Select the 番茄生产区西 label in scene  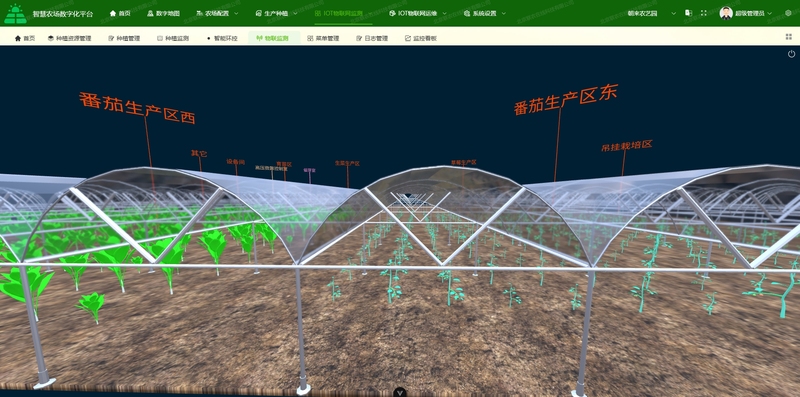(137, 108)
